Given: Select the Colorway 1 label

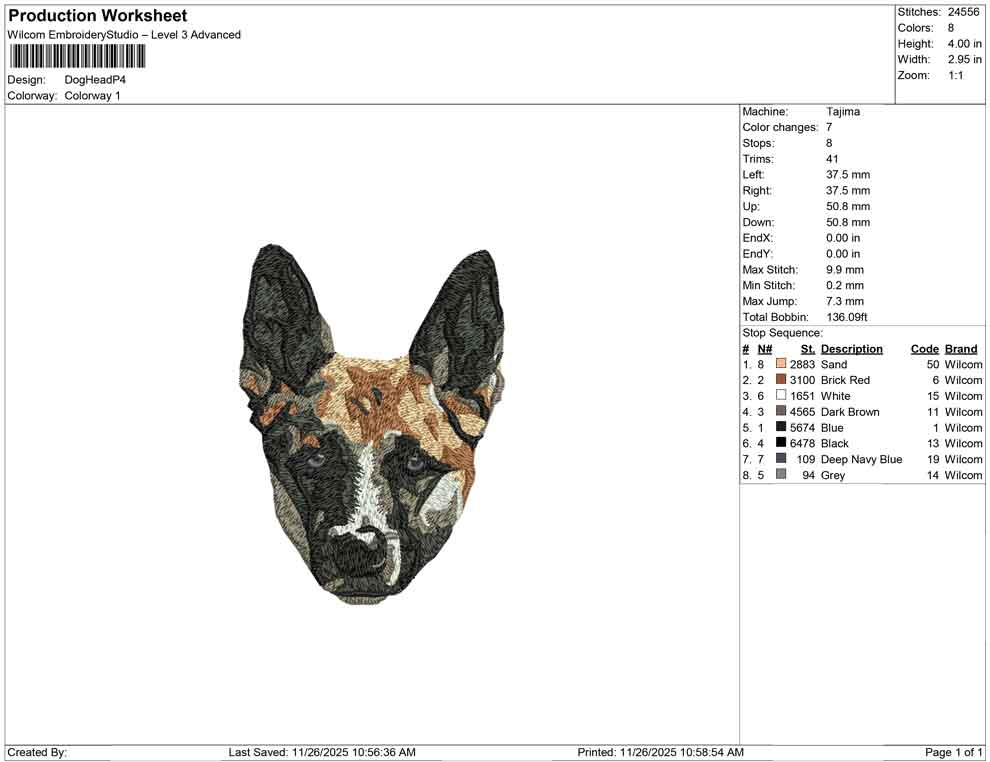Looking at the screenshot, I should [x=92, y=95].
